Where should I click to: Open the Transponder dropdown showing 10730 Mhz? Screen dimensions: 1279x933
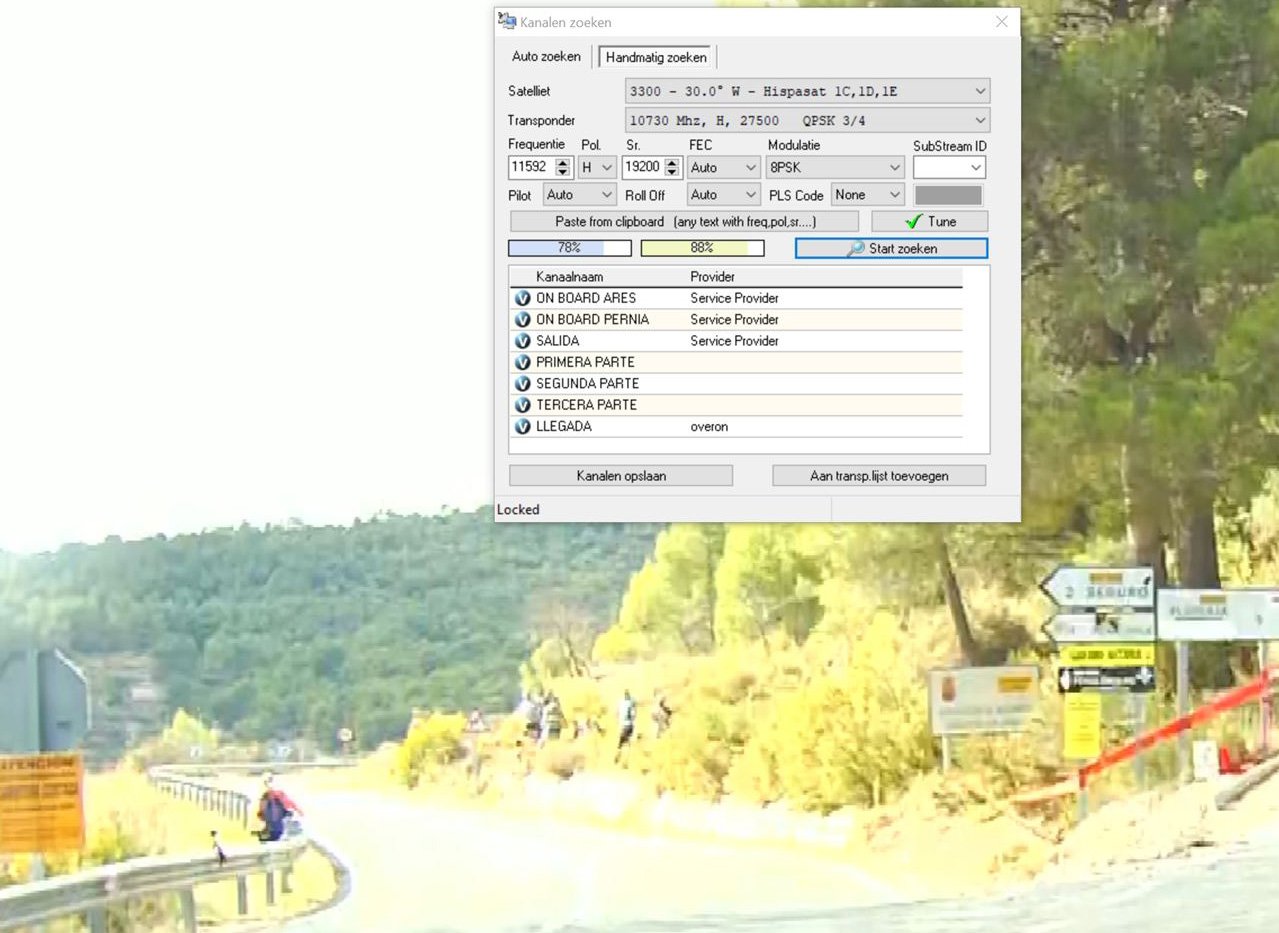coord(807,121)
